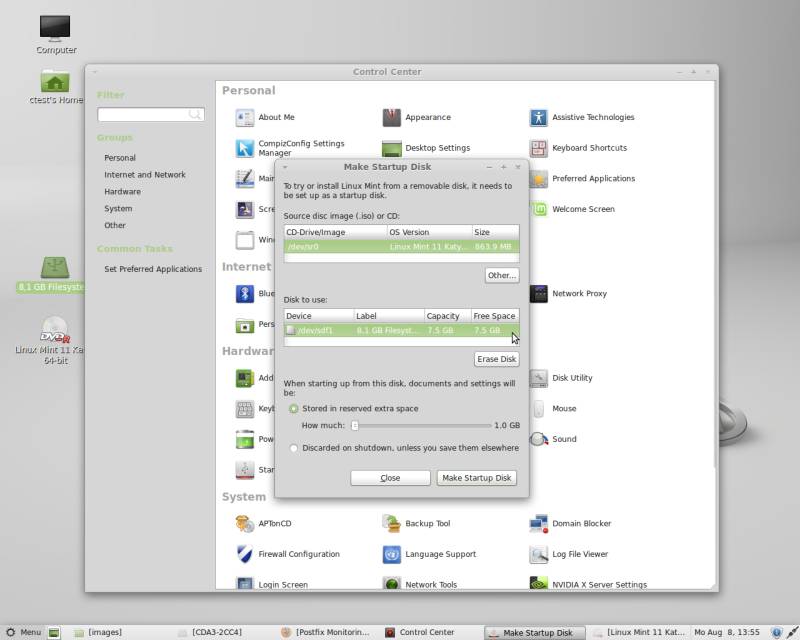Screen dimensions: 800x640
Task: Click the Make Startup Disk button
Action: 477,478
